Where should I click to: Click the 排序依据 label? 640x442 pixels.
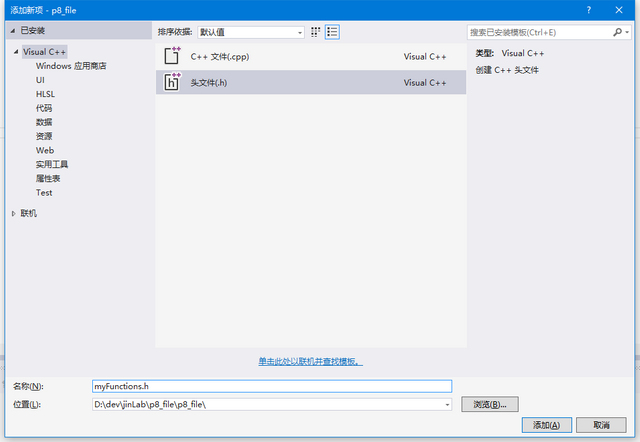(175, 32)
